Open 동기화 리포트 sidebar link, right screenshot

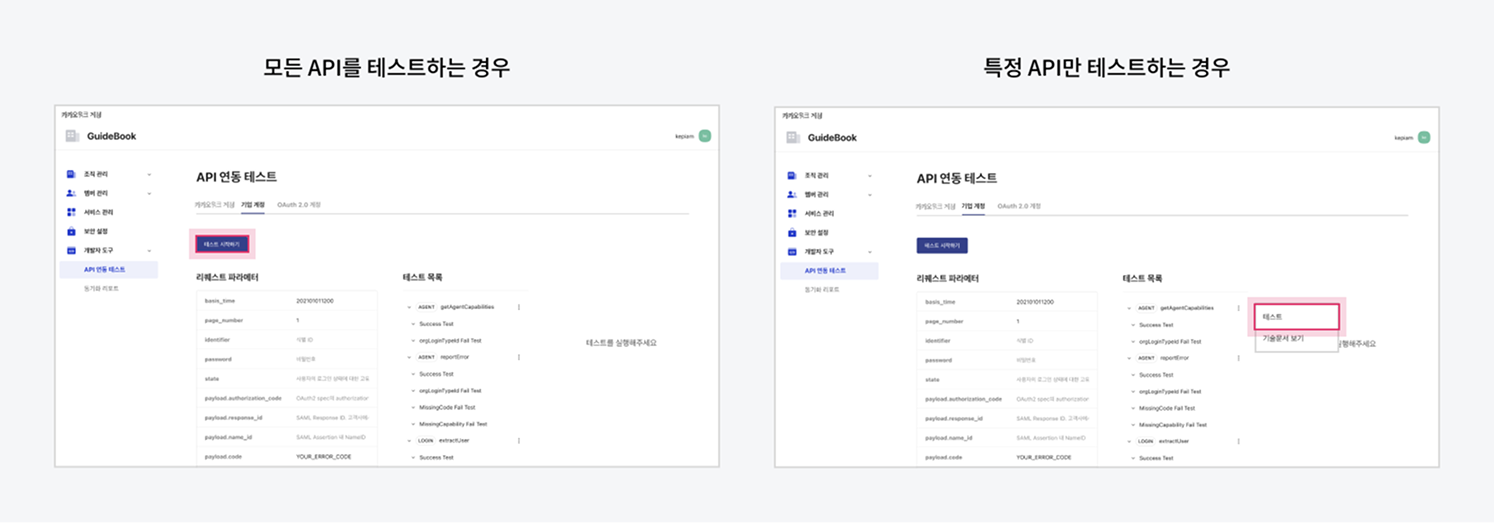pyautogui.click(x=821, y=289)
